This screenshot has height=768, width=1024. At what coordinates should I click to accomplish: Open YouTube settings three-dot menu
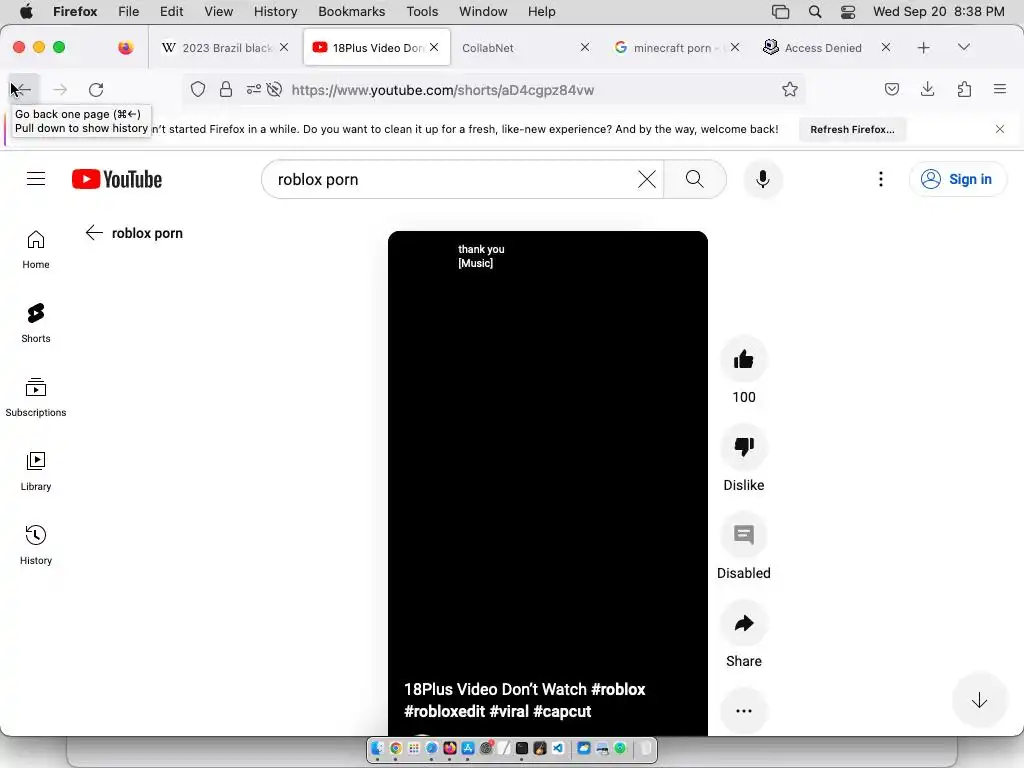tap(881, 179)
